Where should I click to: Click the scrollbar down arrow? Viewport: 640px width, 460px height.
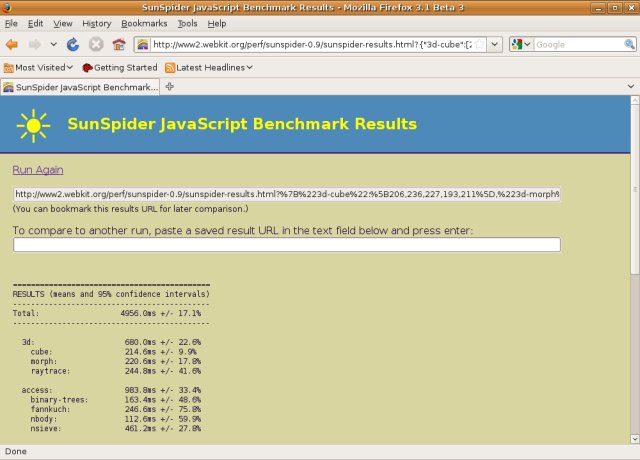pyautogui.click(x=635, y=439)
